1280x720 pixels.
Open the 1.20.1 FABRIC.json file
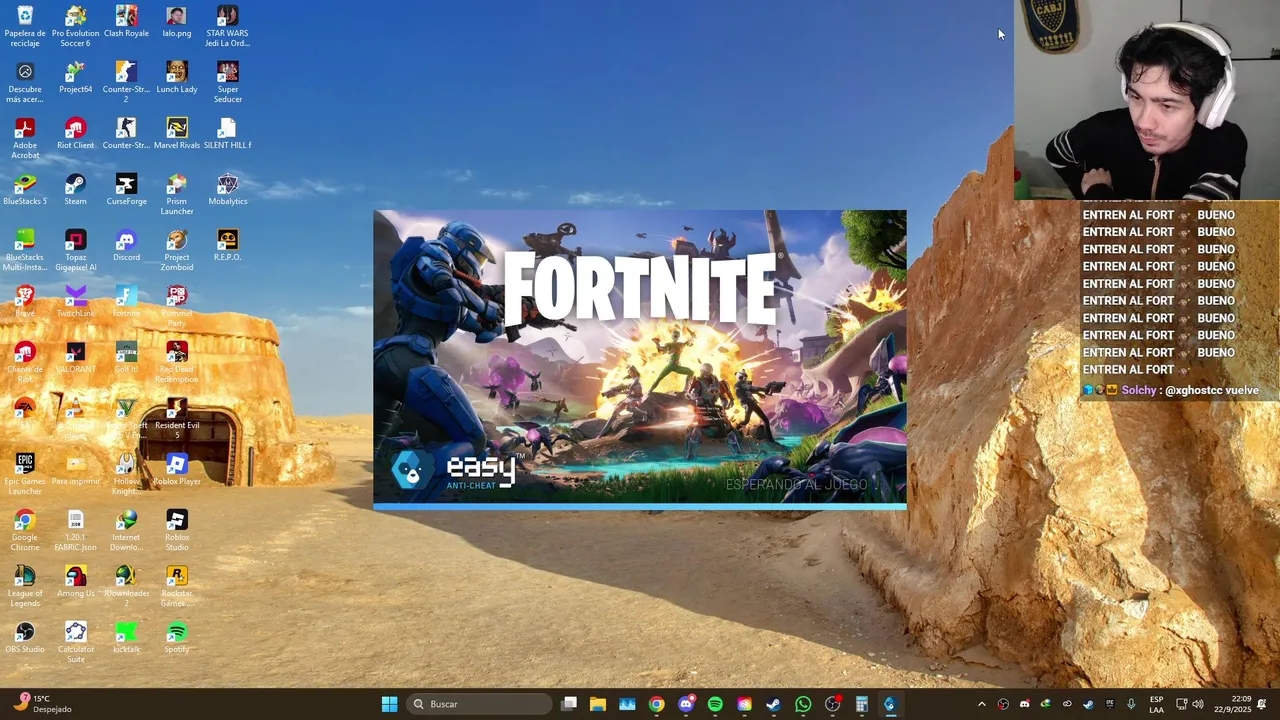pyautogui.click(x=75, y=530)
